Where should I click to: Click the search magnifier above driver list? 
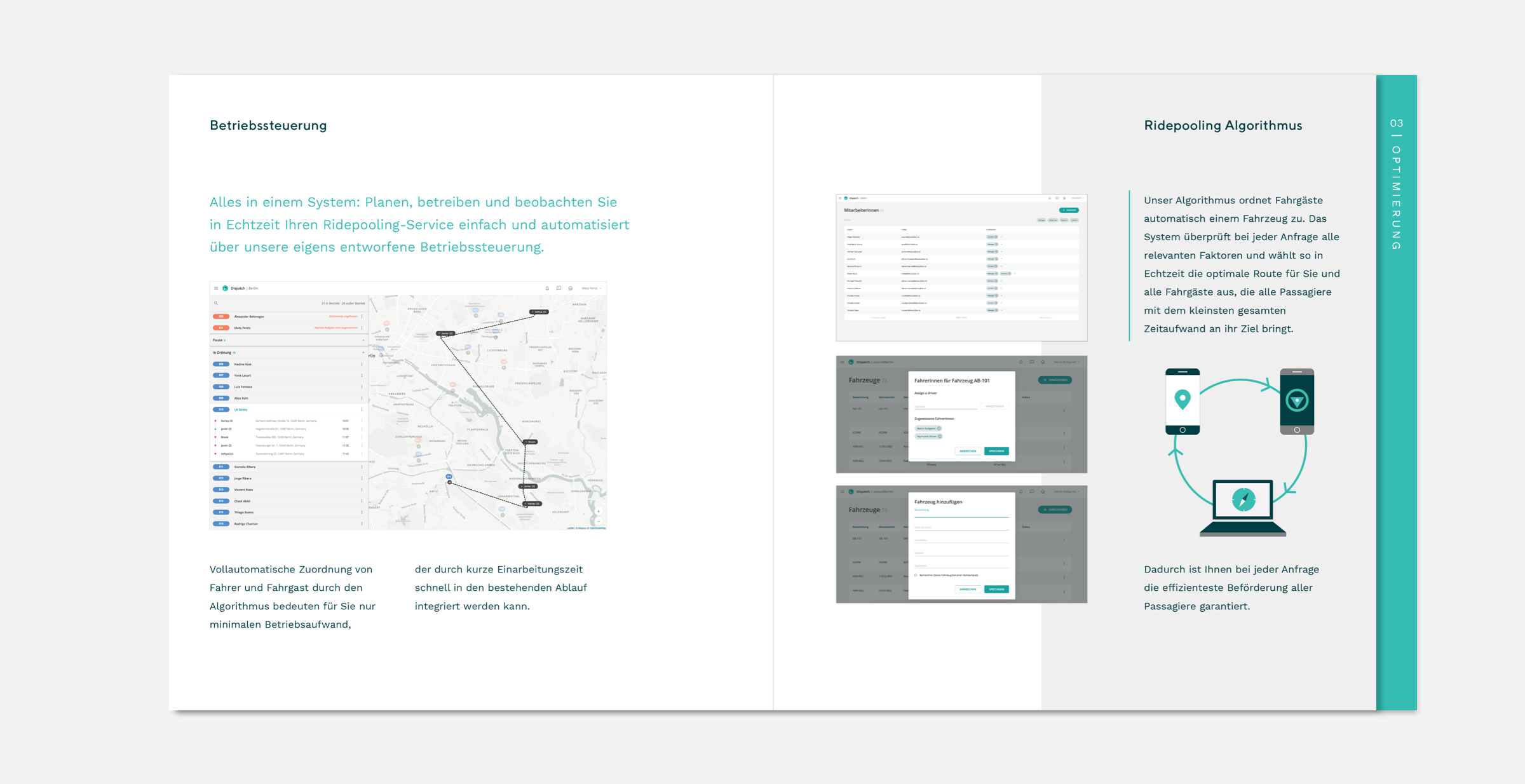[x=216, y=304]
